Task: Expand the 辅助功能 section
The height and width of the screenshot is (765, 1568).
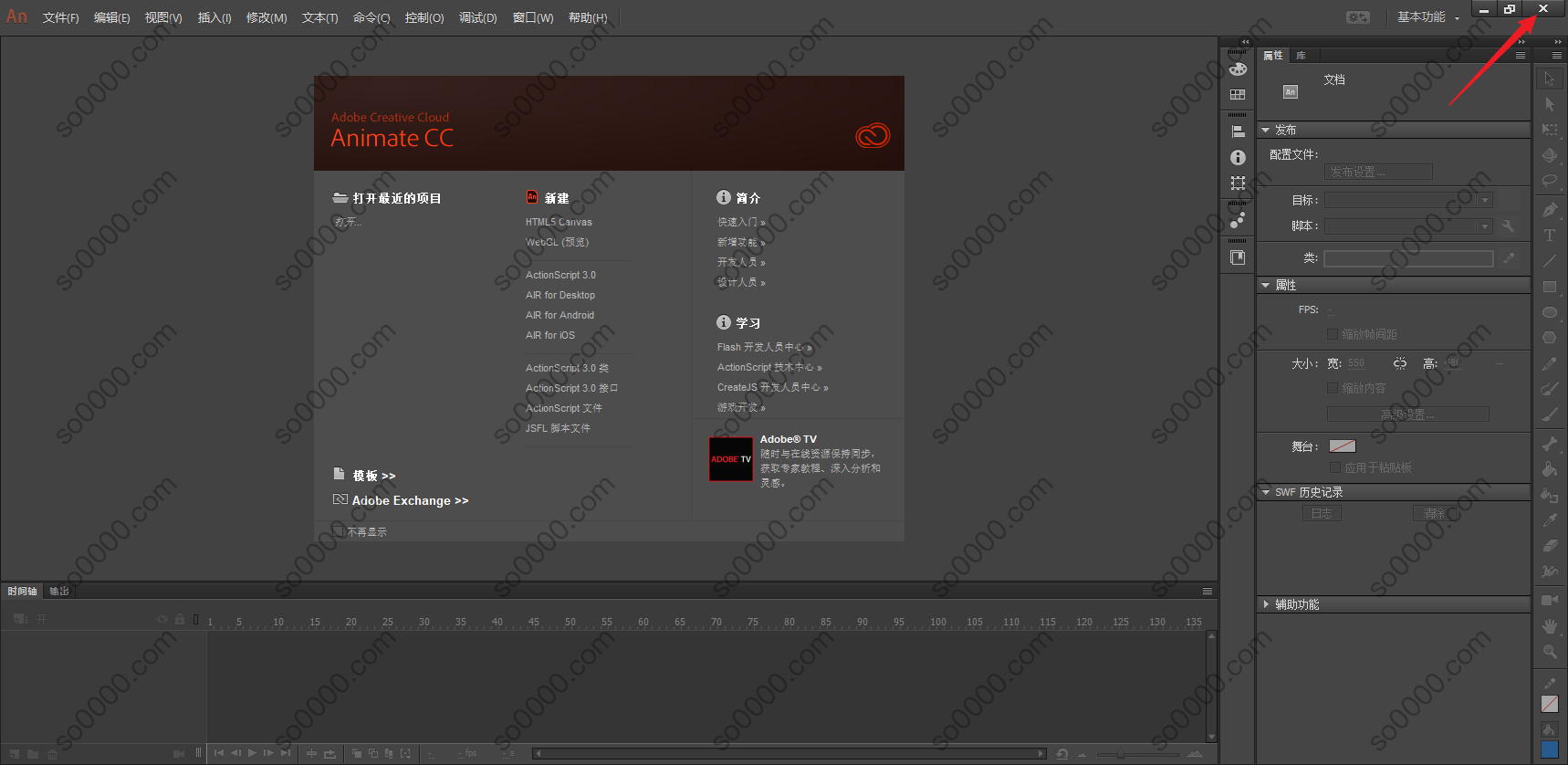Action: coord(1265,604)
